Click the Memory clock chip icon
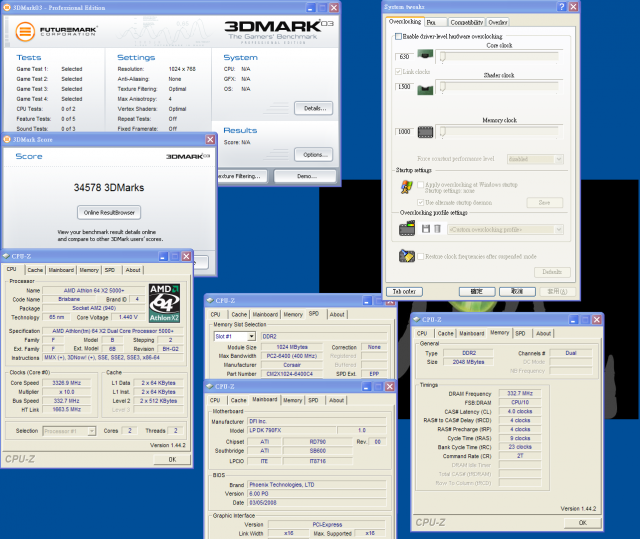 [x=425, y=132]
